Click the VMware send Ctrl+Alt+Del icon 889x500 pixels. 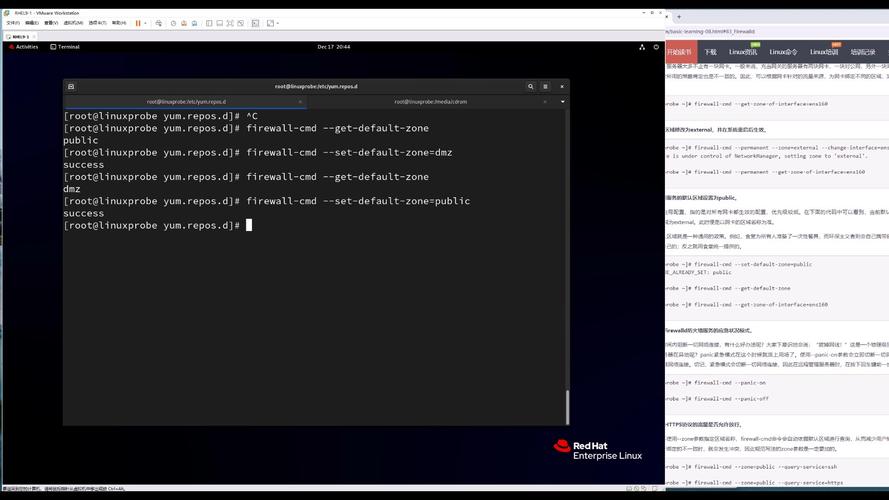click(160, 23)
